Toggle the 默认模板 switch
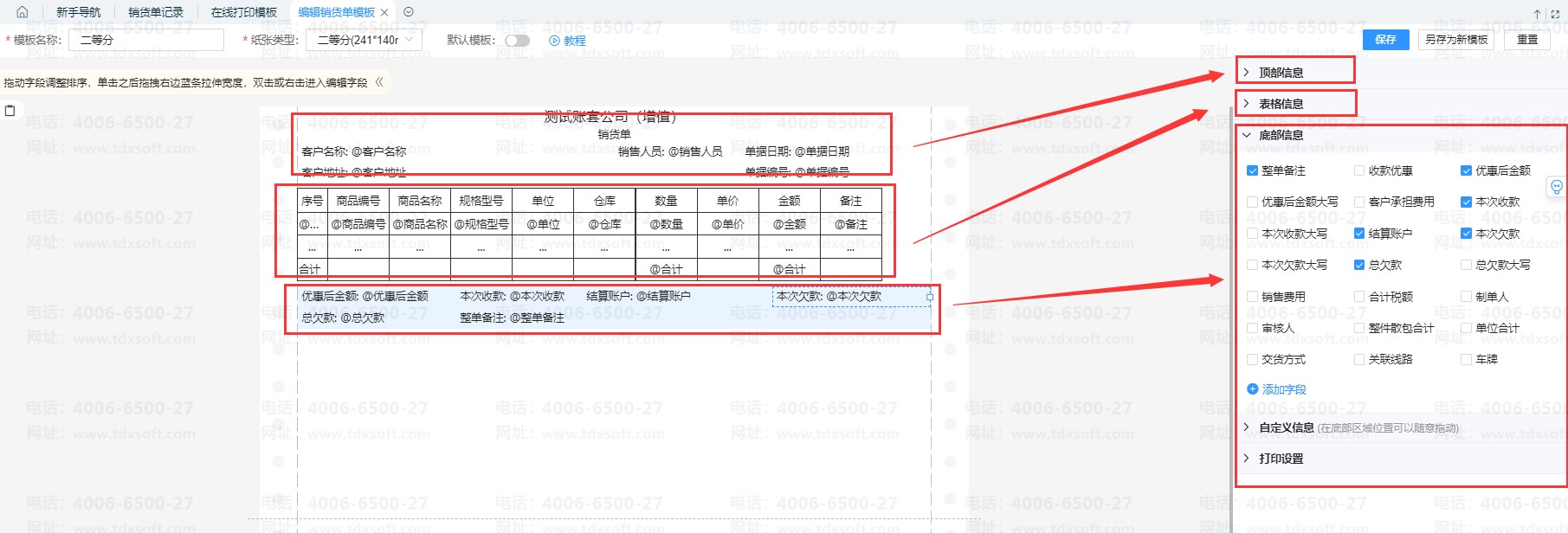1568x533 pixels. coord(517,40)
